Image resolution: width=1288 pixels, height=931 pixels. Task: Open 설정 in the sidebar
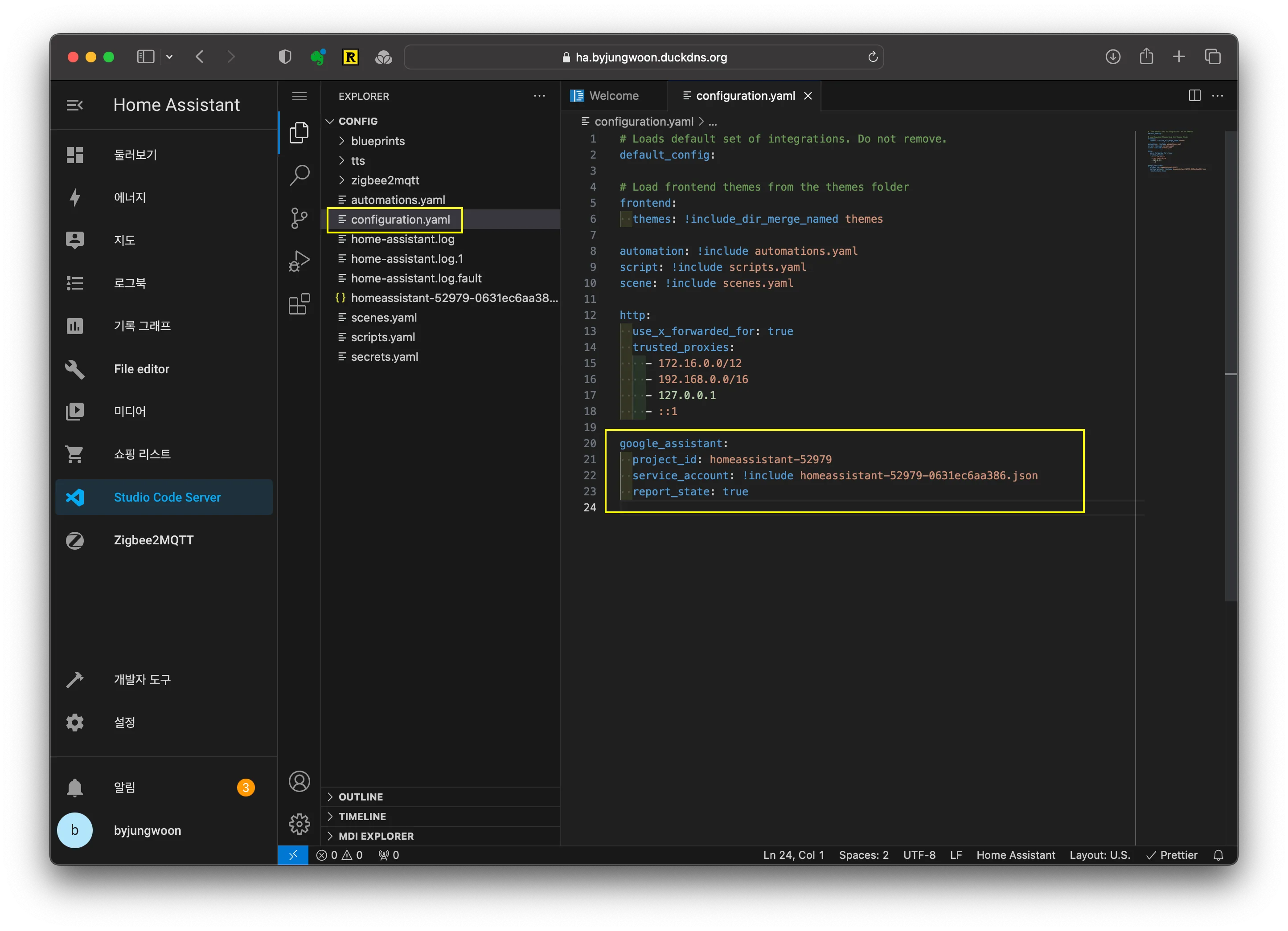(x=164, y=722)
